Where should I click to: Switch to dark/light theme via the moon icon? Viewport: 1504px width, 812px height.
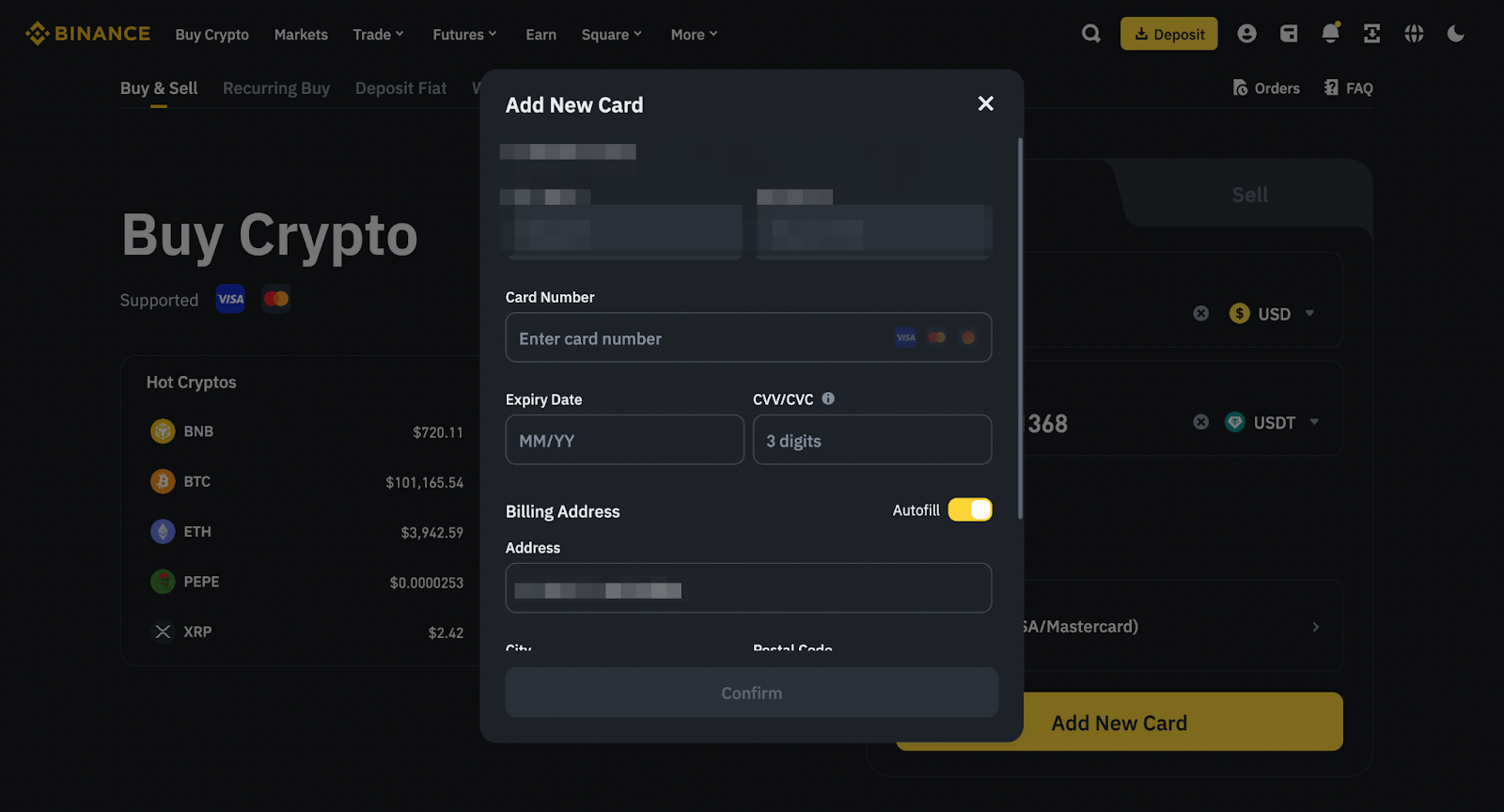click(1454, 33)
